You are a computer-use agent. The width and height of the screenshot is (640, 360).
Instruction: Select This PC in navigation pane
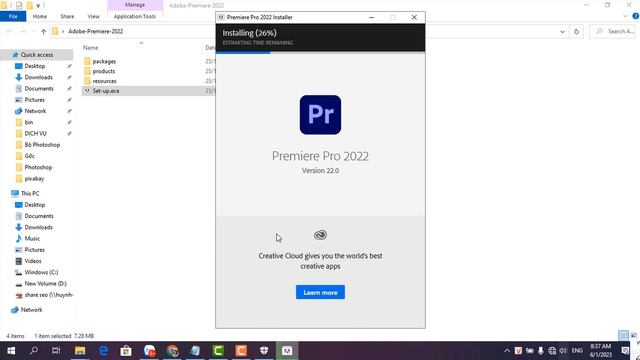coord(30,193)
